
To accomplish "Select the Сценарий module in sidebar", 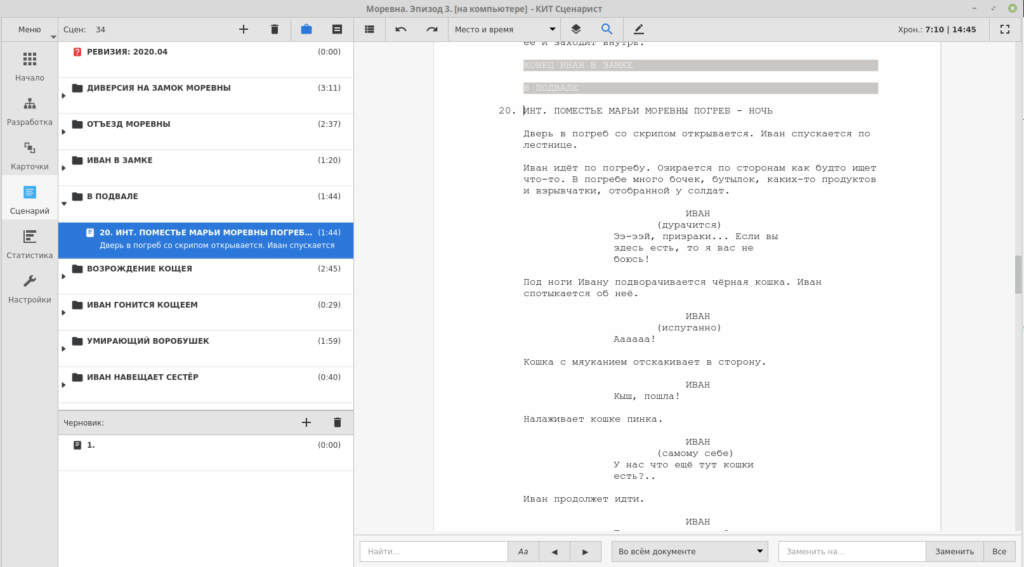I will click(29, 200).
